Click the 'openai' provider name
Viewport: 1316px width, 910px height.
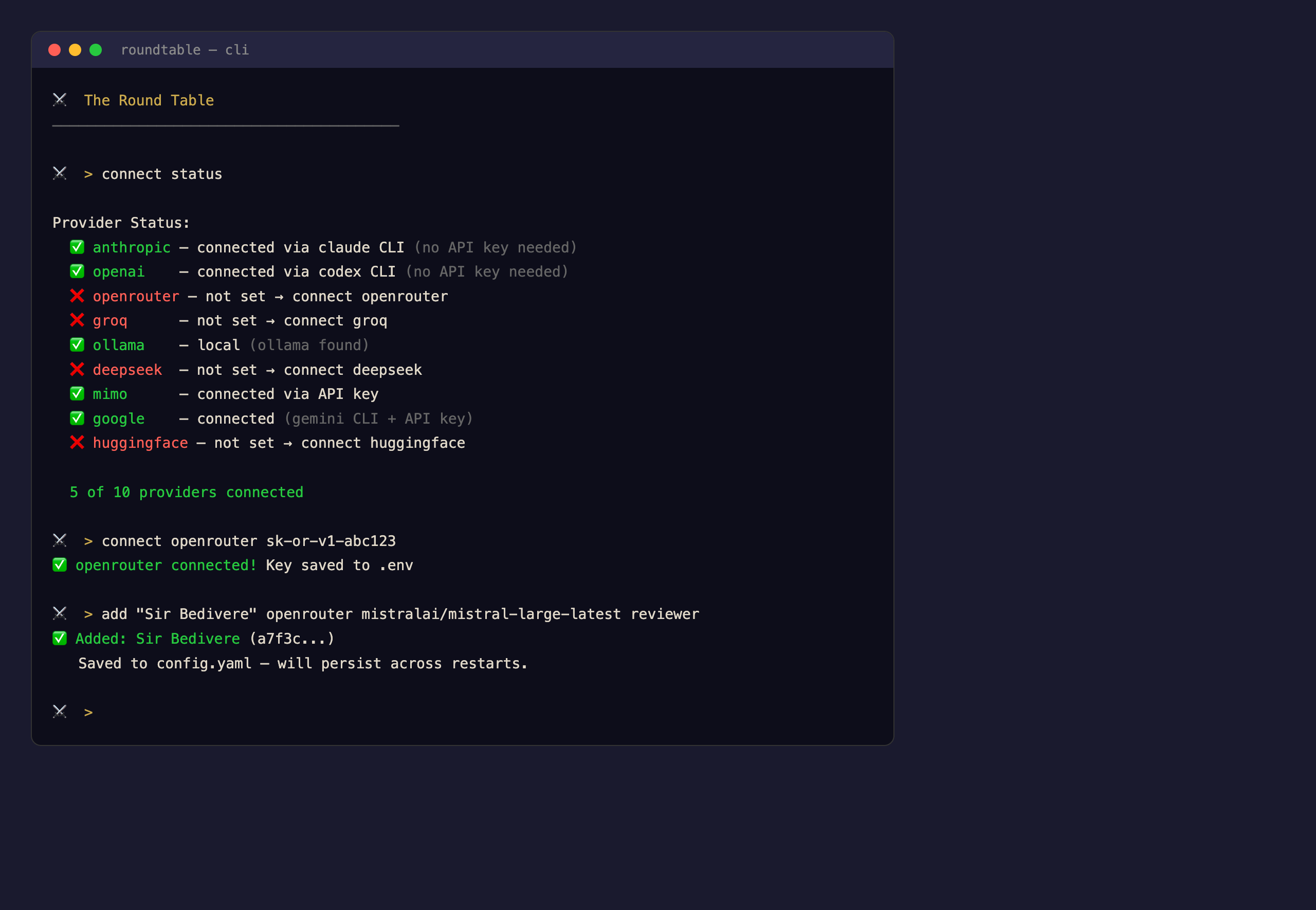(119, 272)
